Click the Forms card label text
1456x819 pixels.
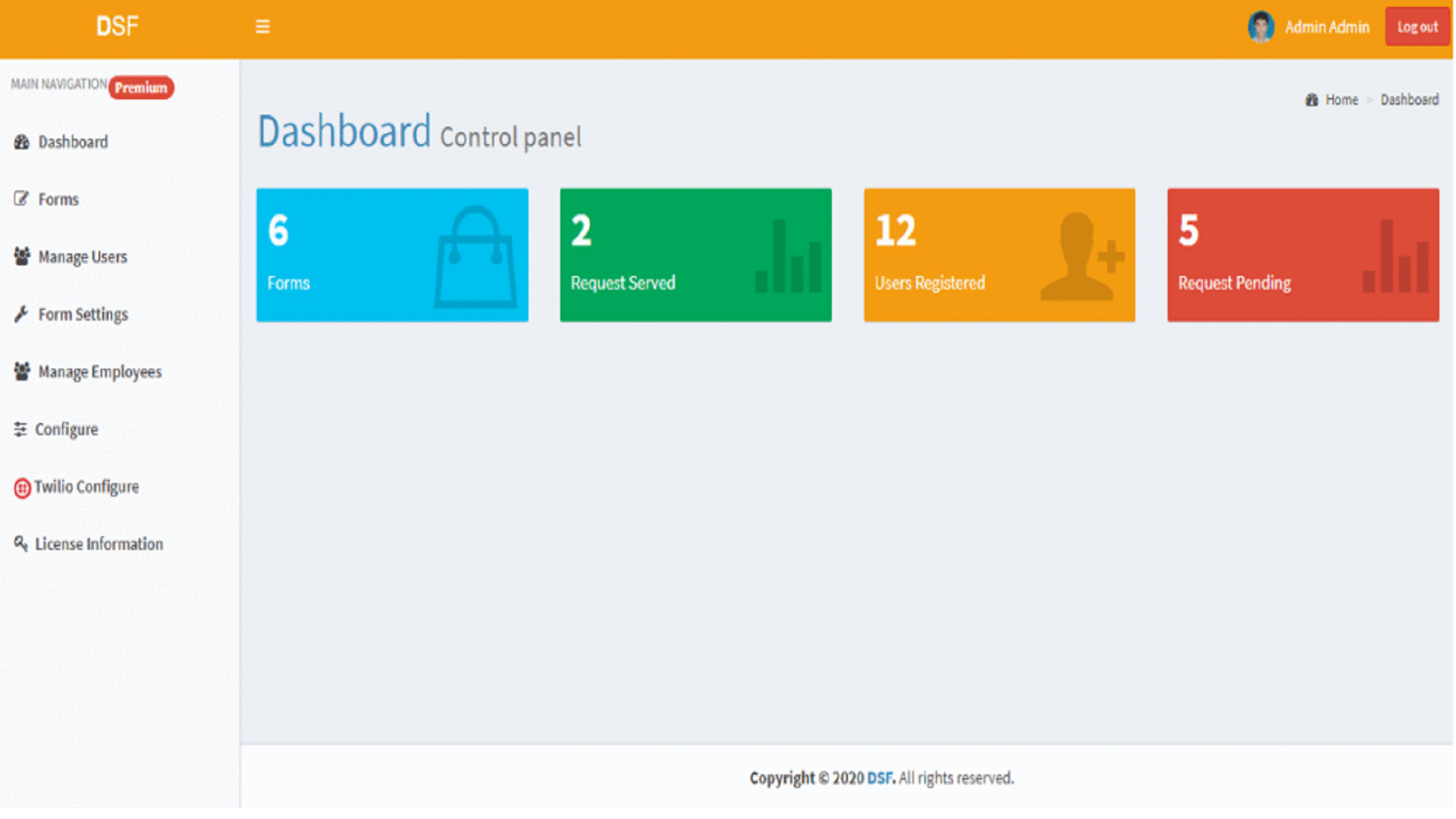pos(288,283)
